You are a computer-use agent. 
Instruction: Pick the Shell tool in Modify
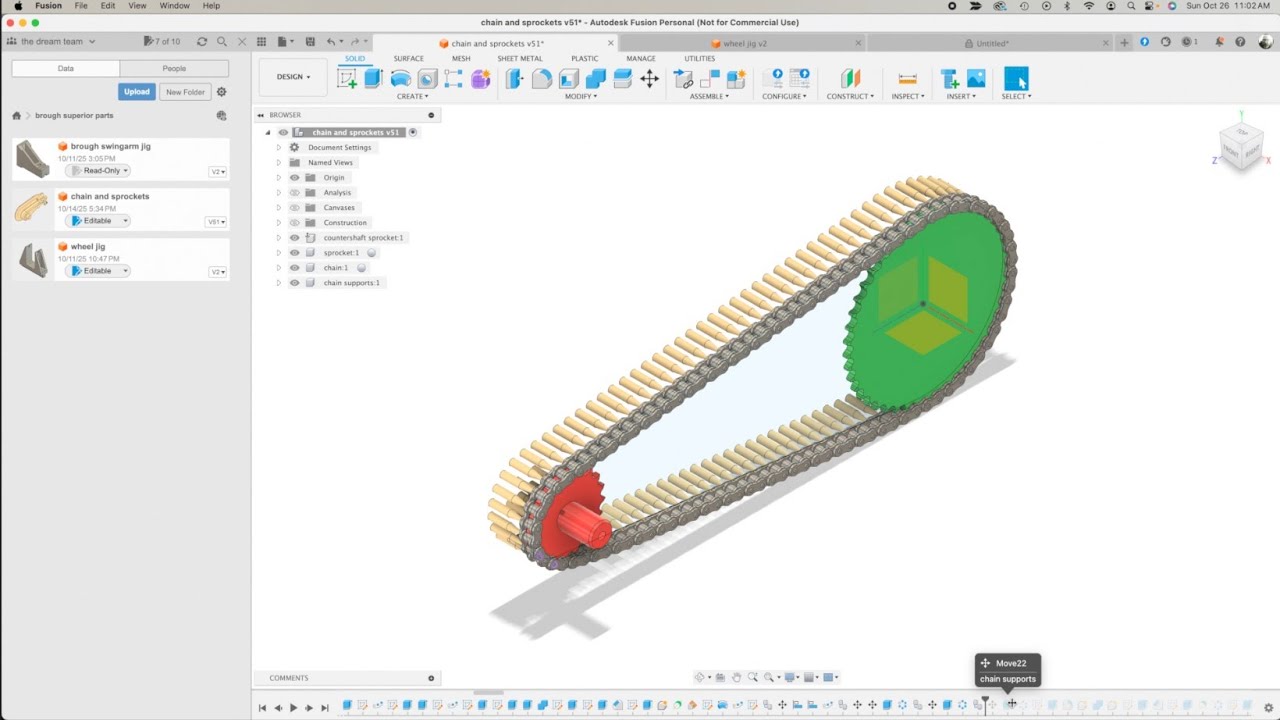click(x=568, y=79)
